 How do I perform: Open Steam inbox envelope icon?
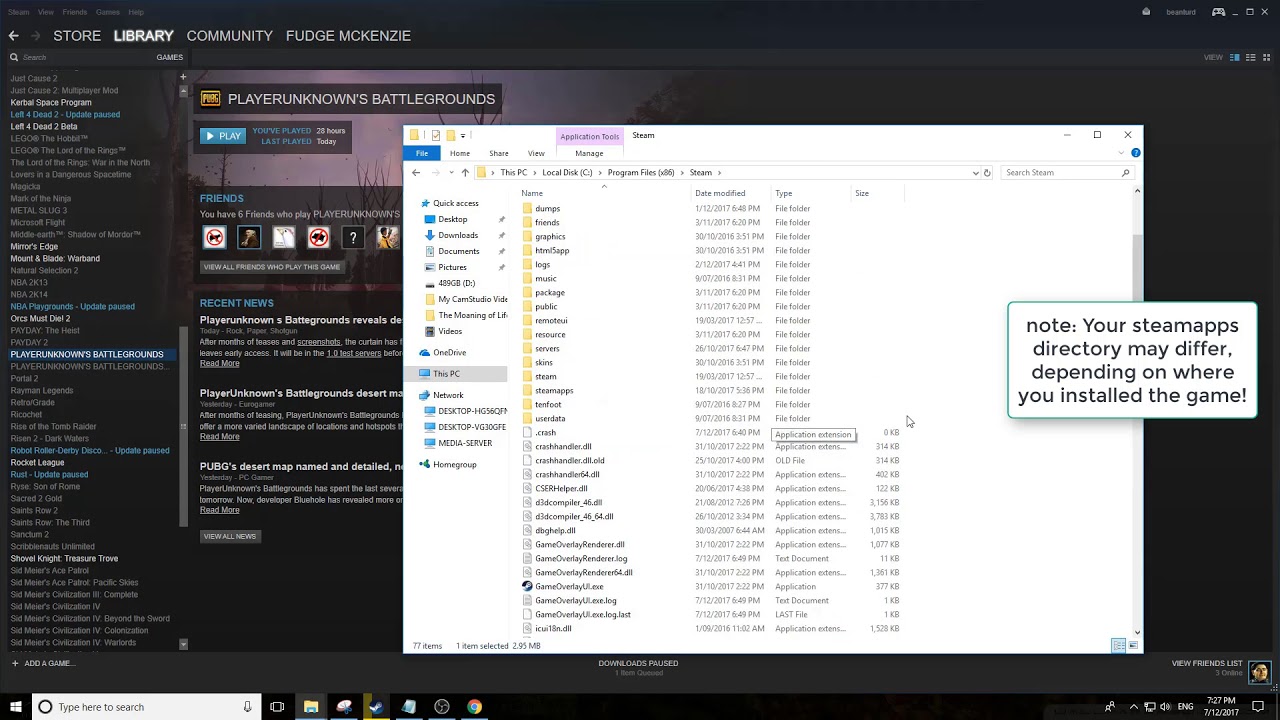point(1146,12)
